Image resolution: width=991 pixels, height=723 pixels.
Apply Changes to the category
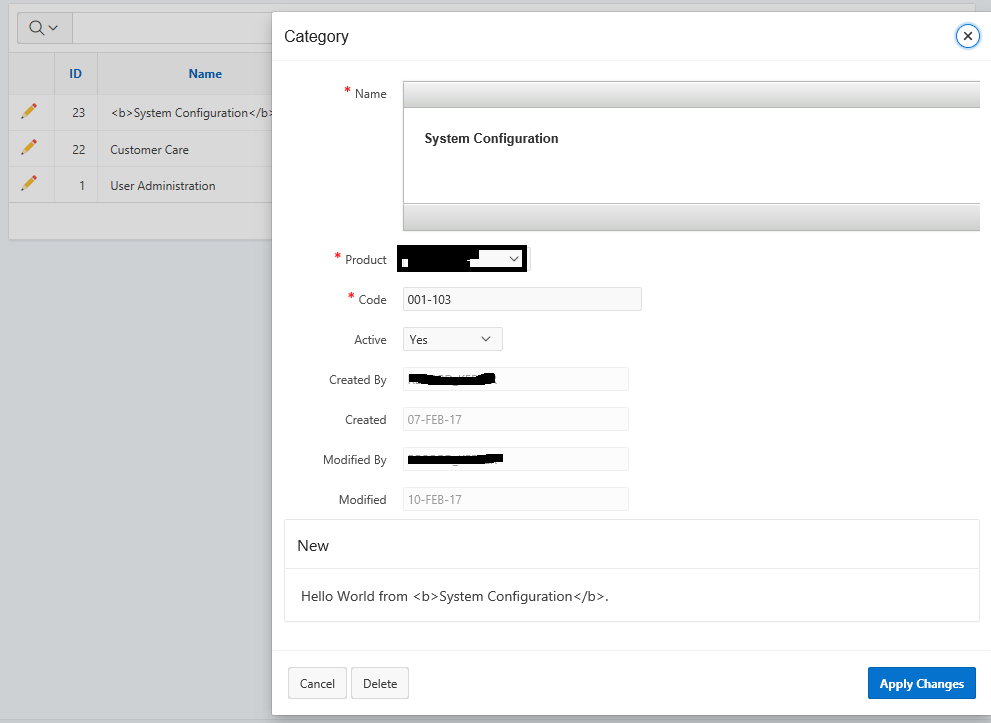(921, 683)
